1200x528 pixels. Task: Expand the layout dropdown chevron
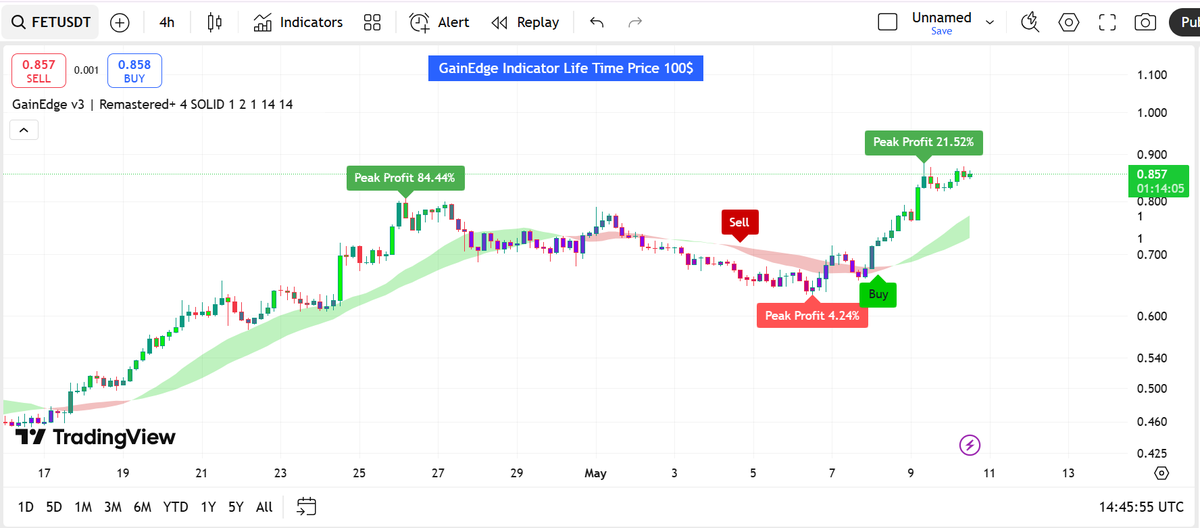click(990, 22)
